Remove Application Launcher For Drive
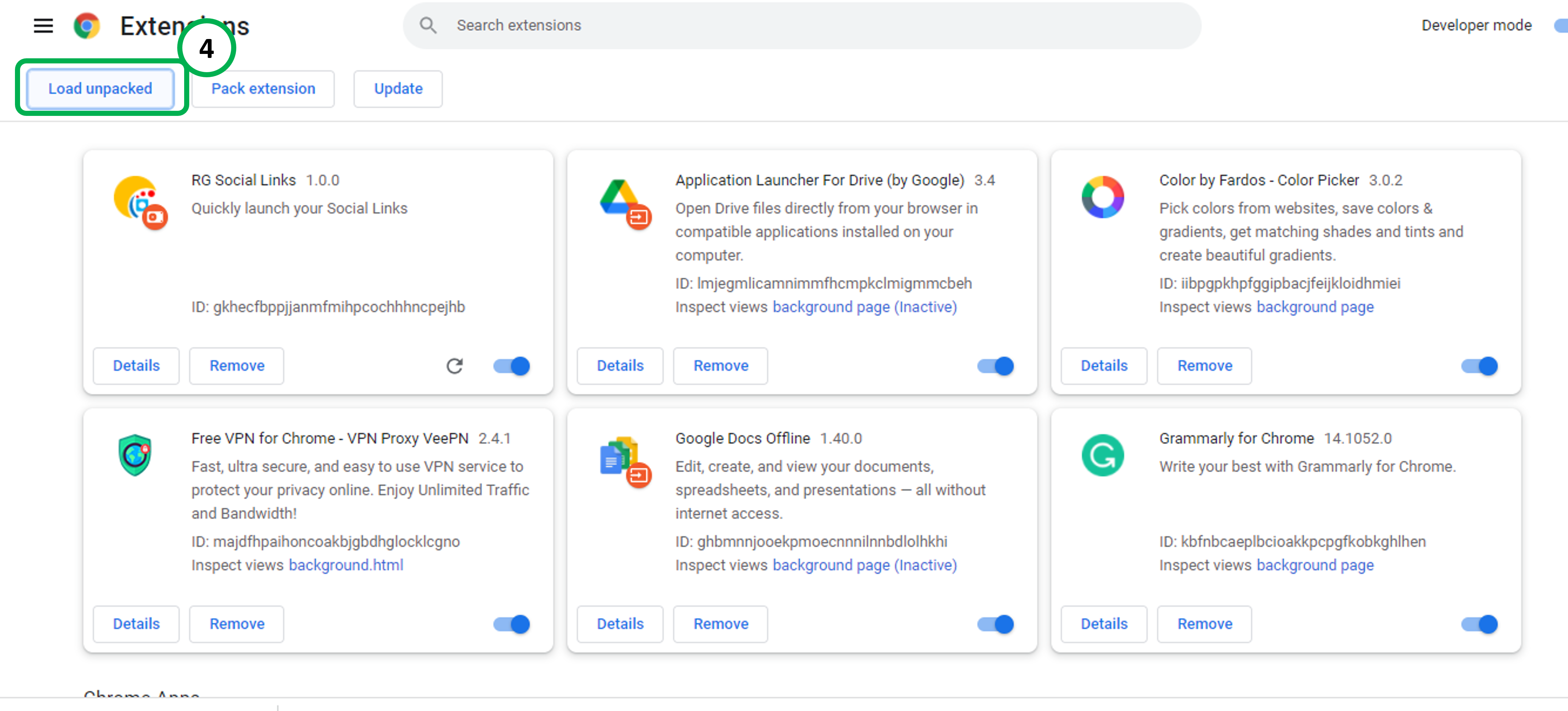 click(721, 366)
